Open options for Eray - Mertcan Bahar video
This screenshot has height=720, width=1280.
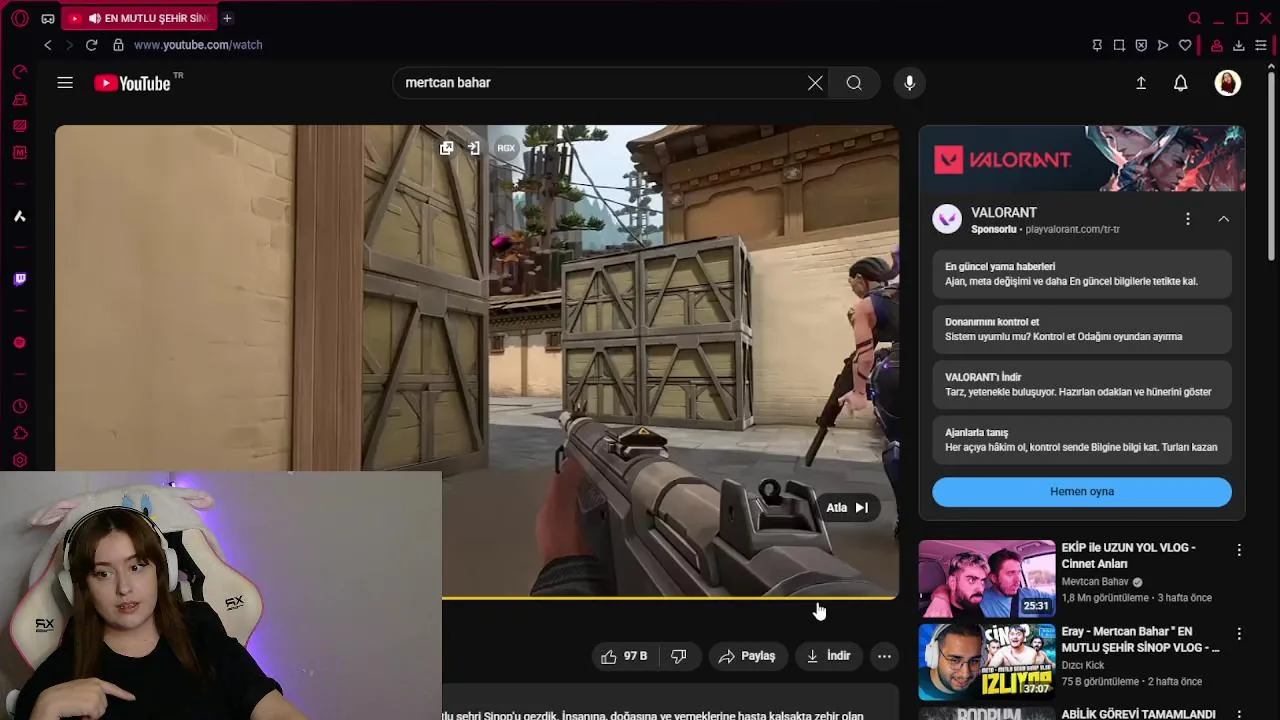pyautogui.click(x=1239, y=634)
